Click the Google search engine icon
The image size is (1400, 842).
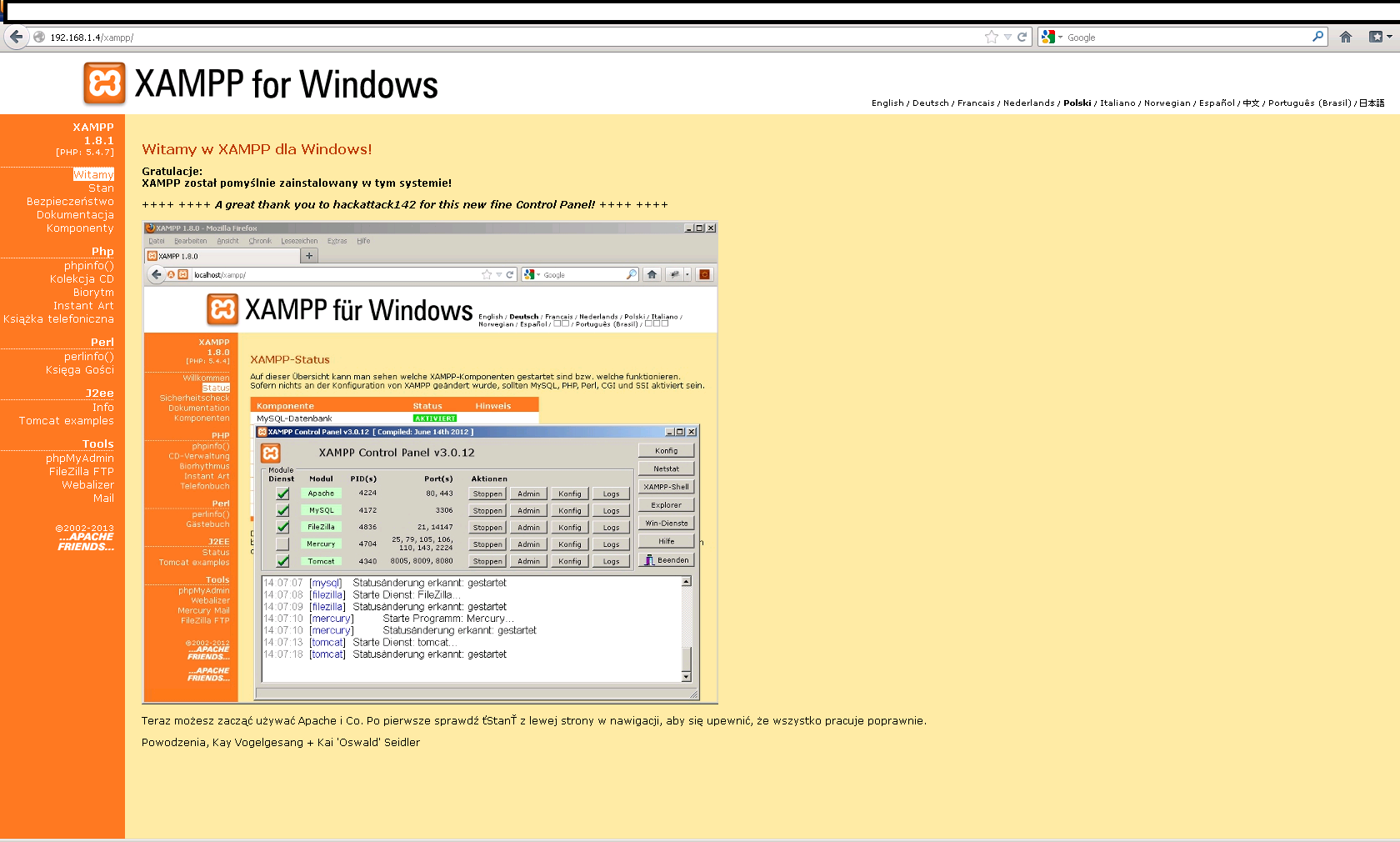1048,37
